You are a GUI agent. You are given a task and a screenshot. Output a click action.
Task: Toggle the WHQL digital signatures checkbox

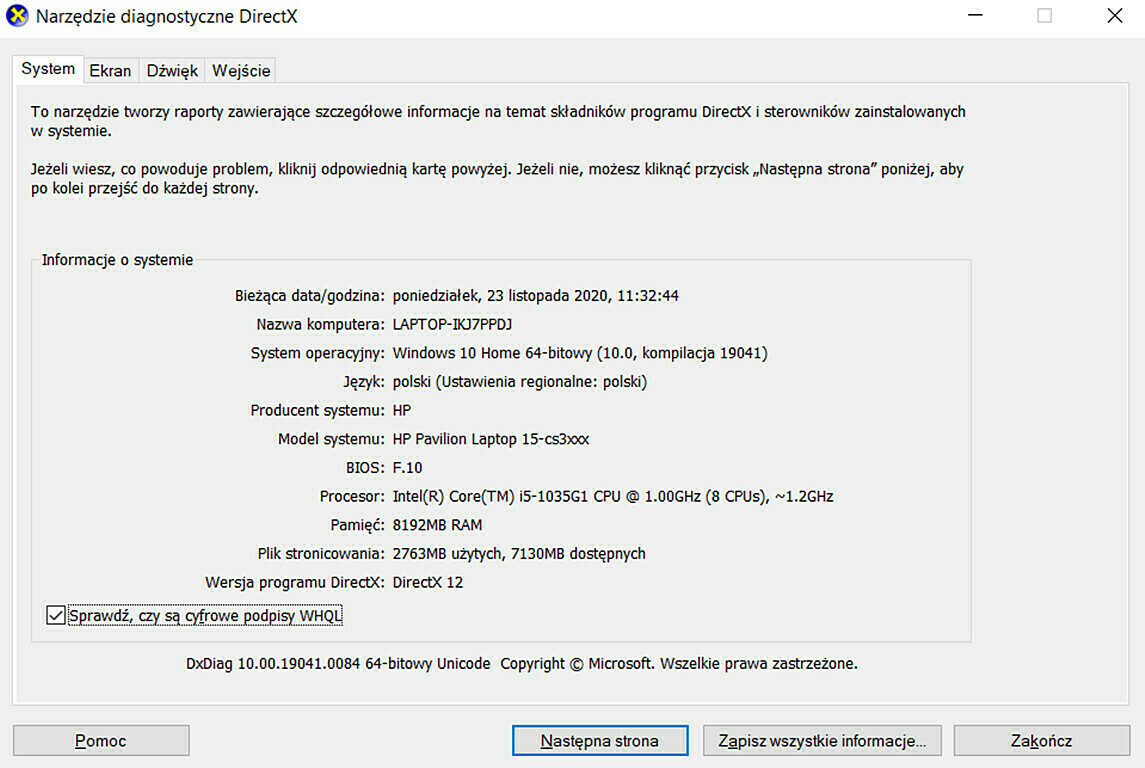pyautogui.click(x=55, y=615)
